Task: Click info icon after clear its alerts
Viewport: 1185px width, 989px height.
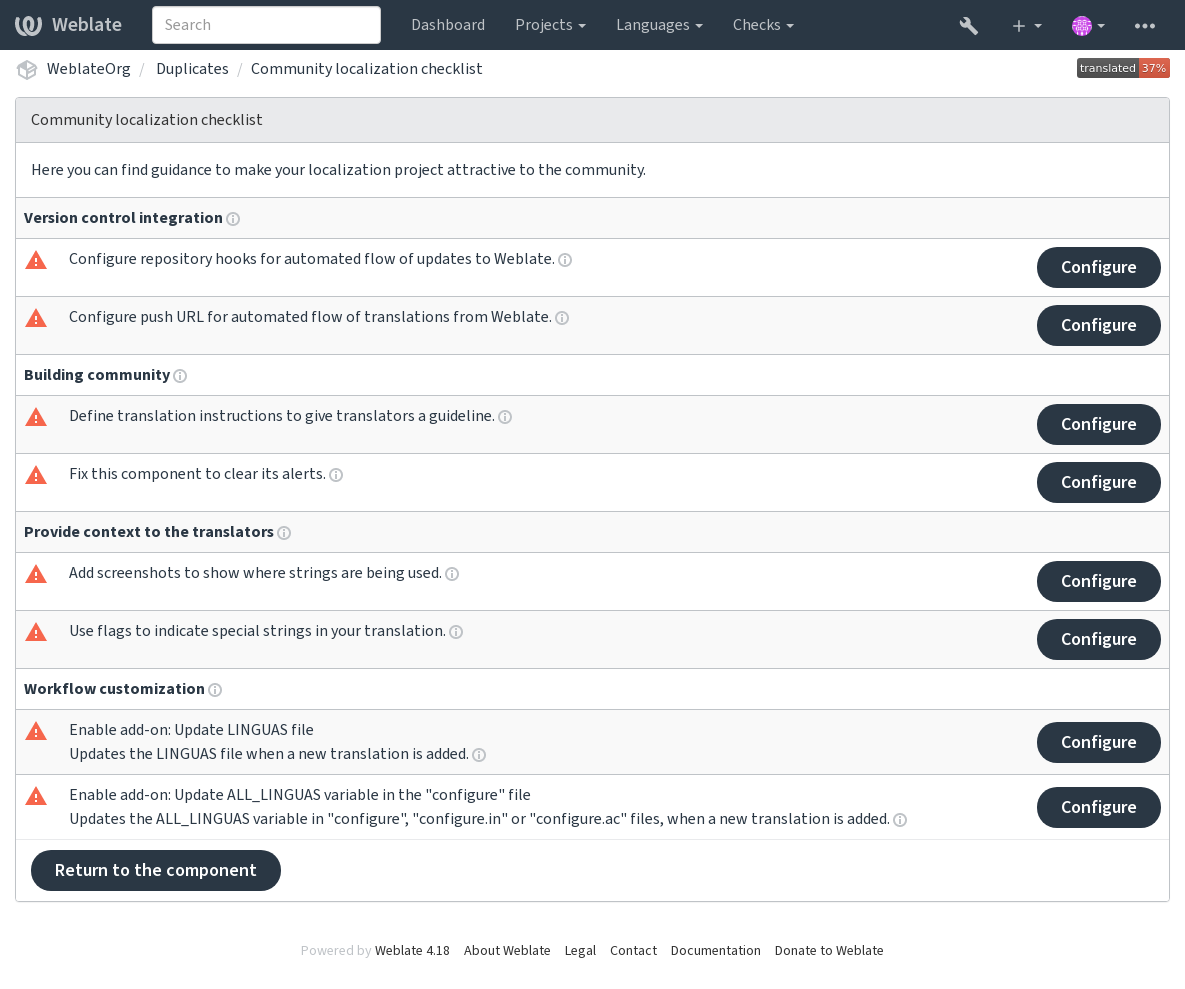Action: [336, 475]
